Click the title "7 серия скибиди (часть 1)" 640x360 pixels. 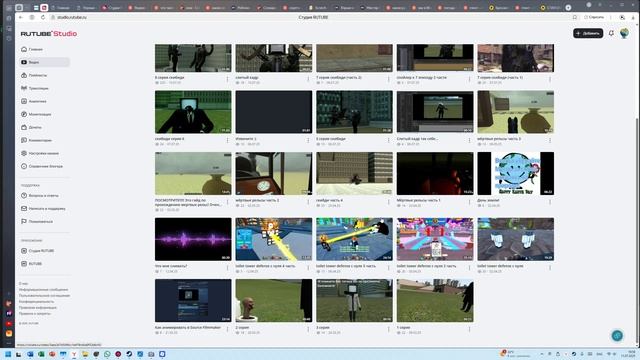tap(500, 77)
